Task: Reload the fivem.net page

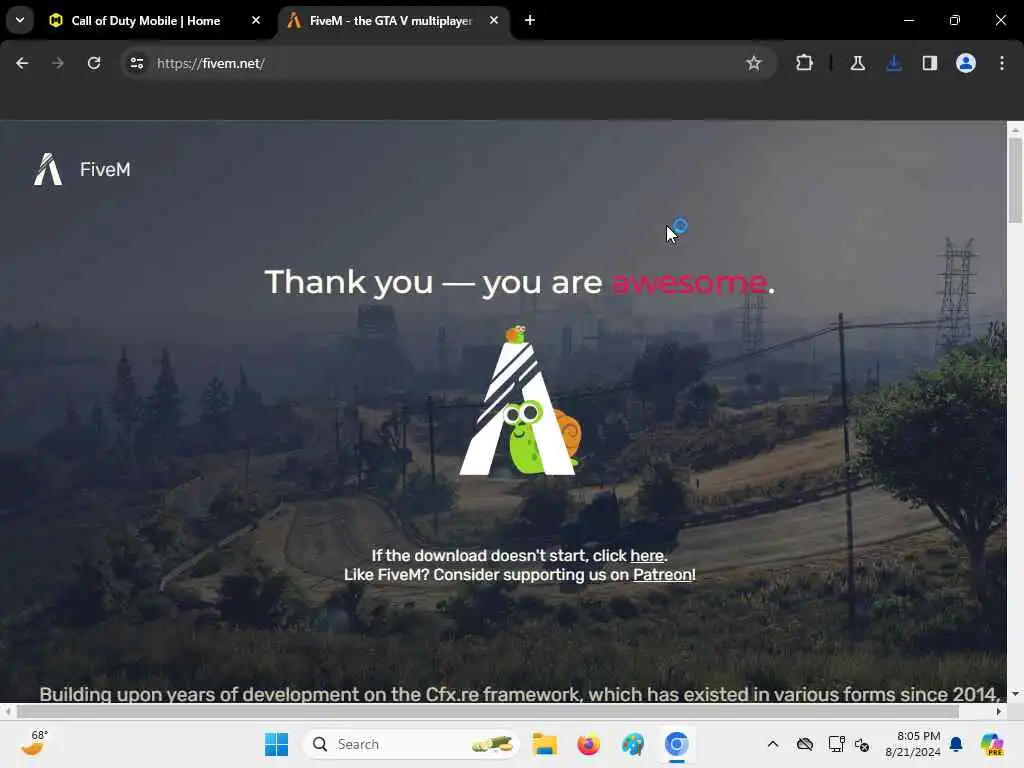Action: (x=94, y=63)
